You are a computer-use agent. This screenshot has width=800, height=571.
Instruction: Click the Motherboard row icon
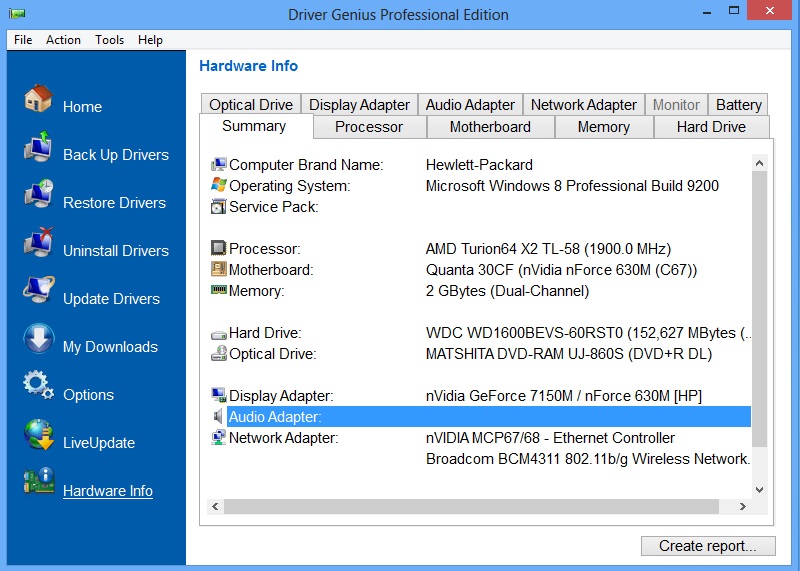click(x=218, y=269)
